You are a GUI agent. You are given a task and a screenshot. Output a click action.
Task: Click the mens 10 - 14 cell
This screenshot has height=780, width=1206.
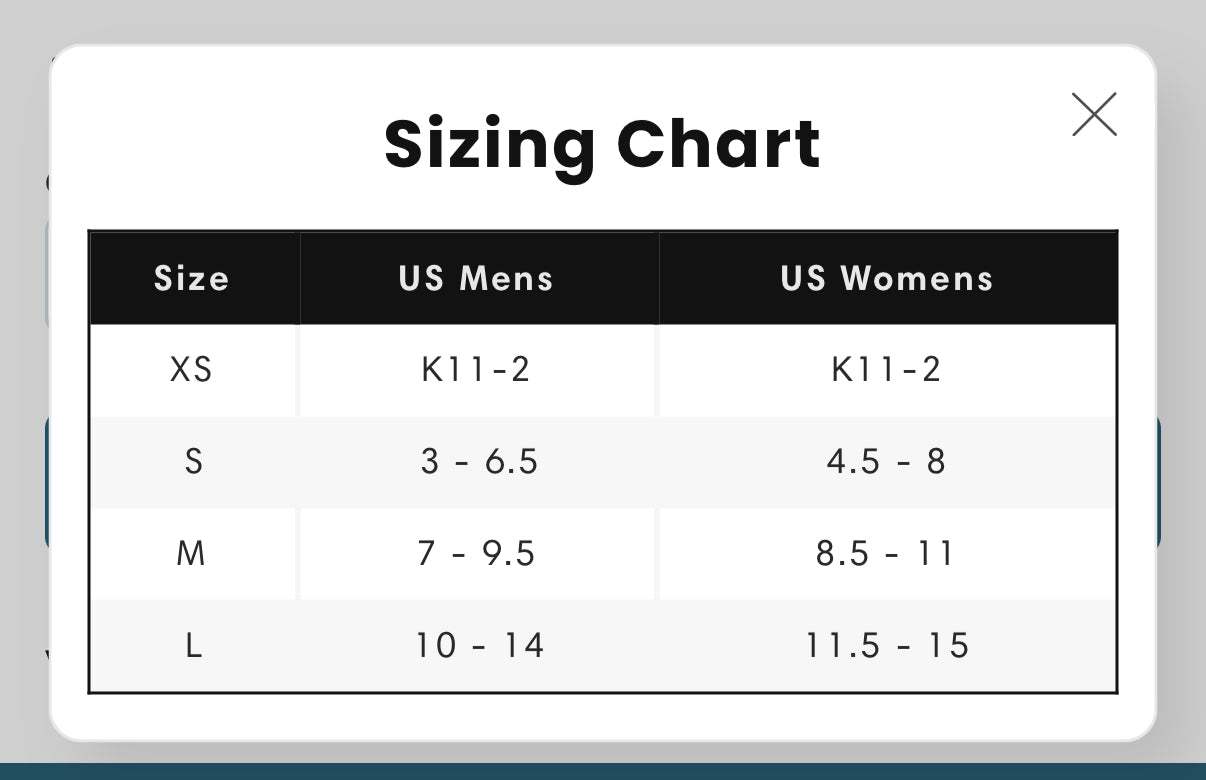478,645
